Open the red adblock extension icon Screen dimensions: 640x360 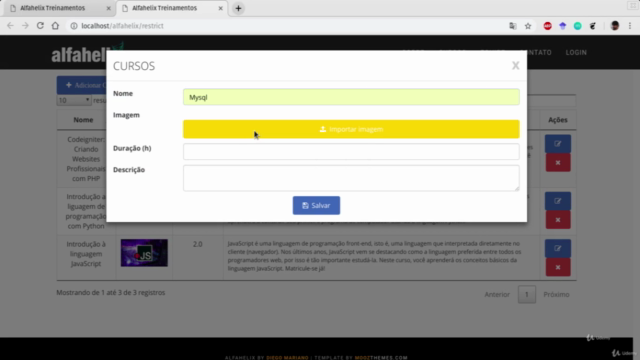click(547, 26)
